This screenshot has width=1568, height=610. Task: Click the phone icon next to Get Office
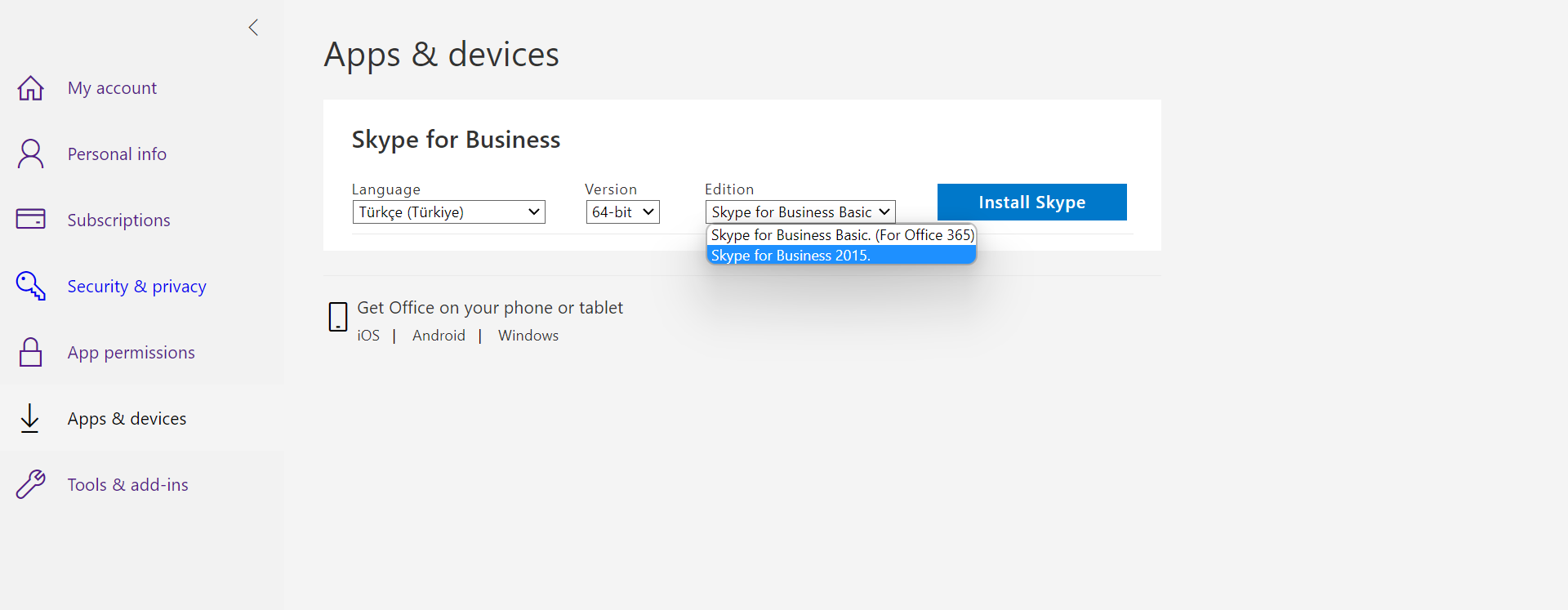(338, 317)
